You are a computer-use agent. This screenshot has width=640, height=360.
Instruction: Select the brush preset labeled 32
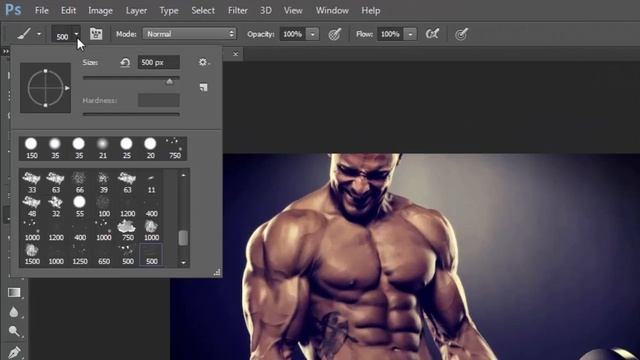[x=56, y=206]
